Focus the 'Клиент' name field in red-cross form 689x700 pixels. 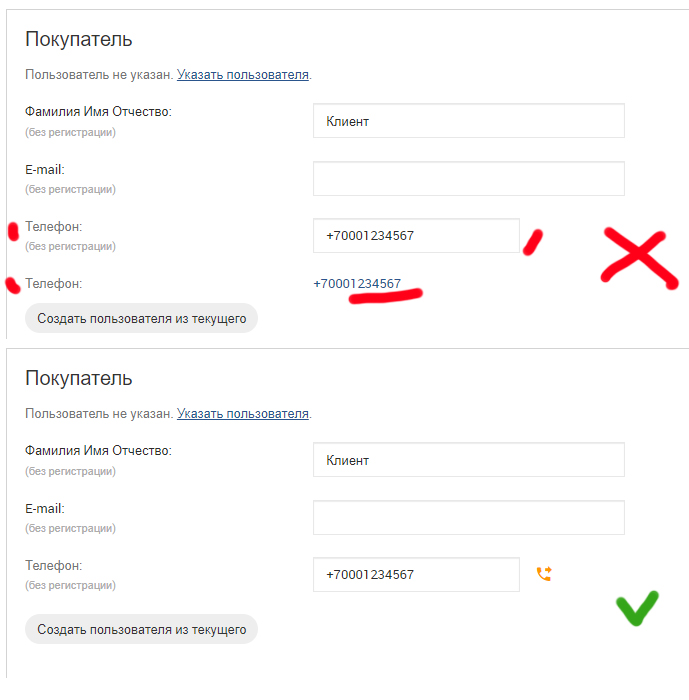pyautogui.click(x=468, y=121)
